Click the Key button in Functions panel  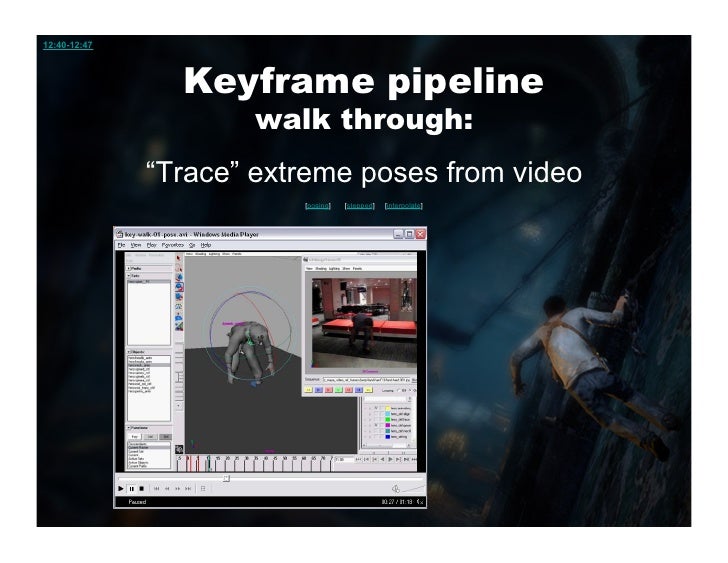tap(135, 437)
